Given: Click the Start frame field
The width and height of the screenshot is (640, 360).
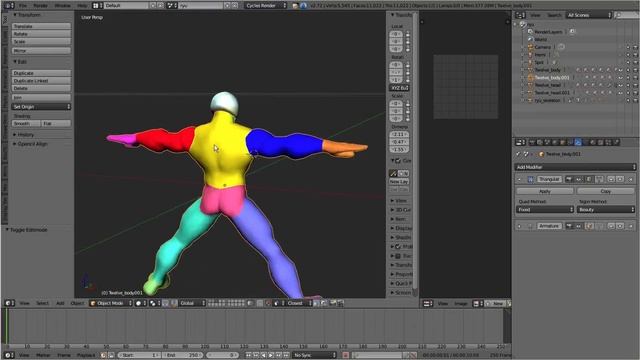Looking at the screenshot, I should [x=139, y=355].
